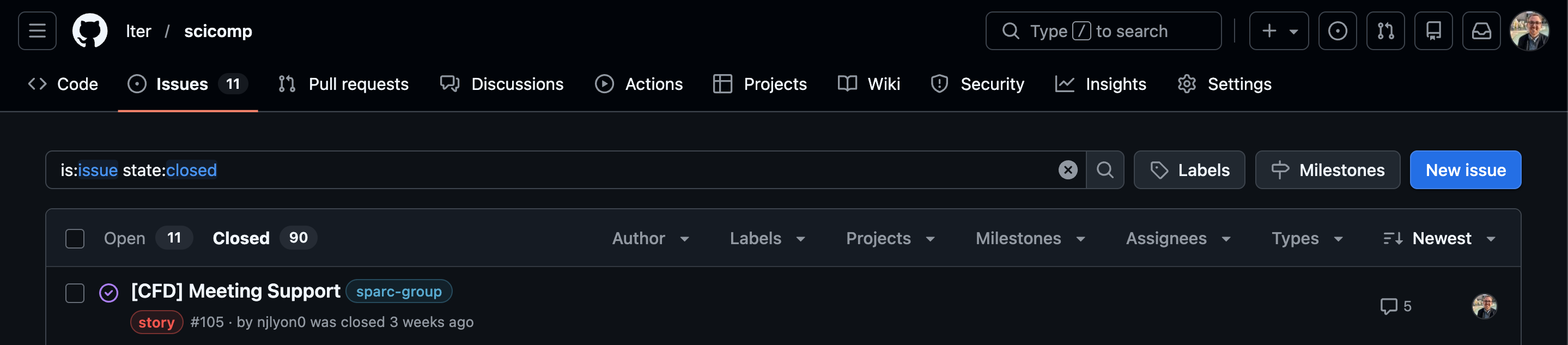Submit search with magnifier button
Image resolution: width=1568 pixels, height=345 pixels.
point(1105,171)
